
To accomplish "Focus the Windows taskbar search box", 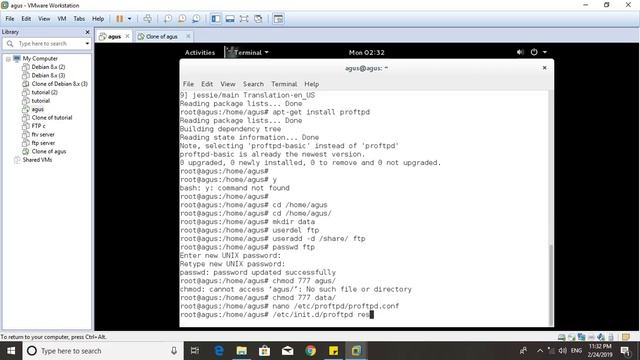I will pos(102,351).
